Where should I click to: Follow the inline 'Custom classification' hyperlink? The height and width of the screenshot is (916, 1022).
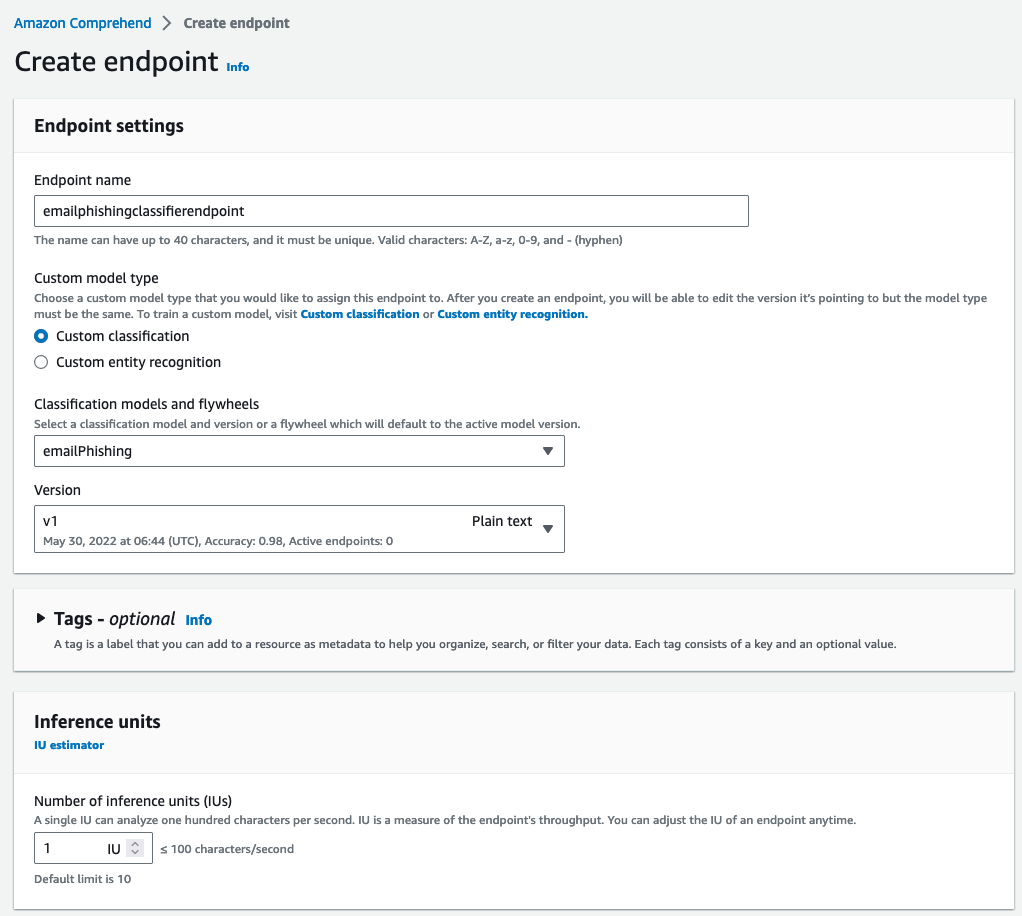point(360,314)
